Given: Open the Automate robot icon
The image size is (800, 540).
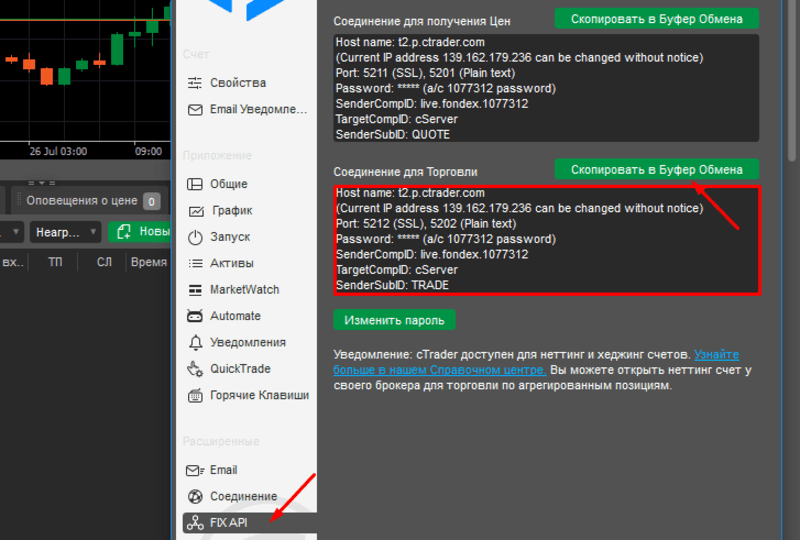Looking at the screenshot, I should point(194,316).
